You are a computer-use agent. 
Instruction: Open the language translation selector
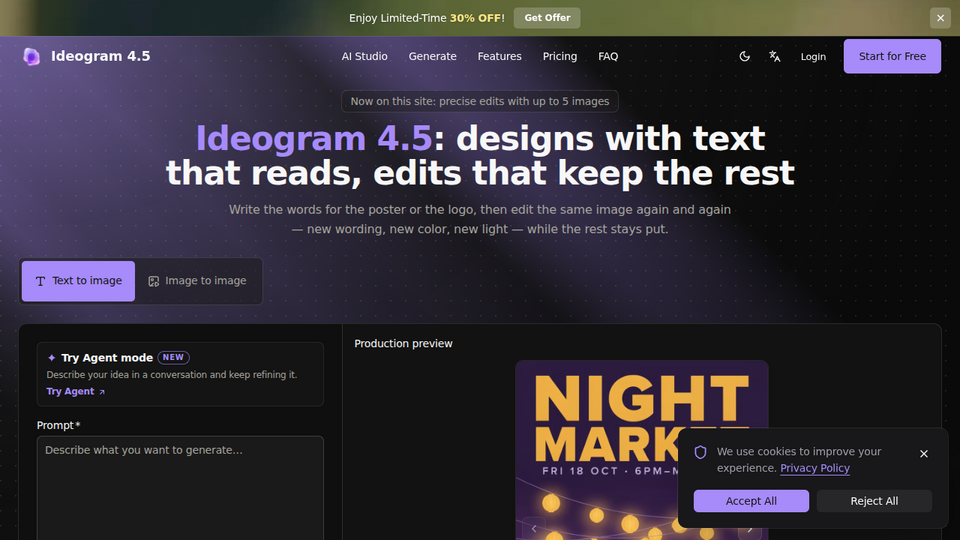774,56
